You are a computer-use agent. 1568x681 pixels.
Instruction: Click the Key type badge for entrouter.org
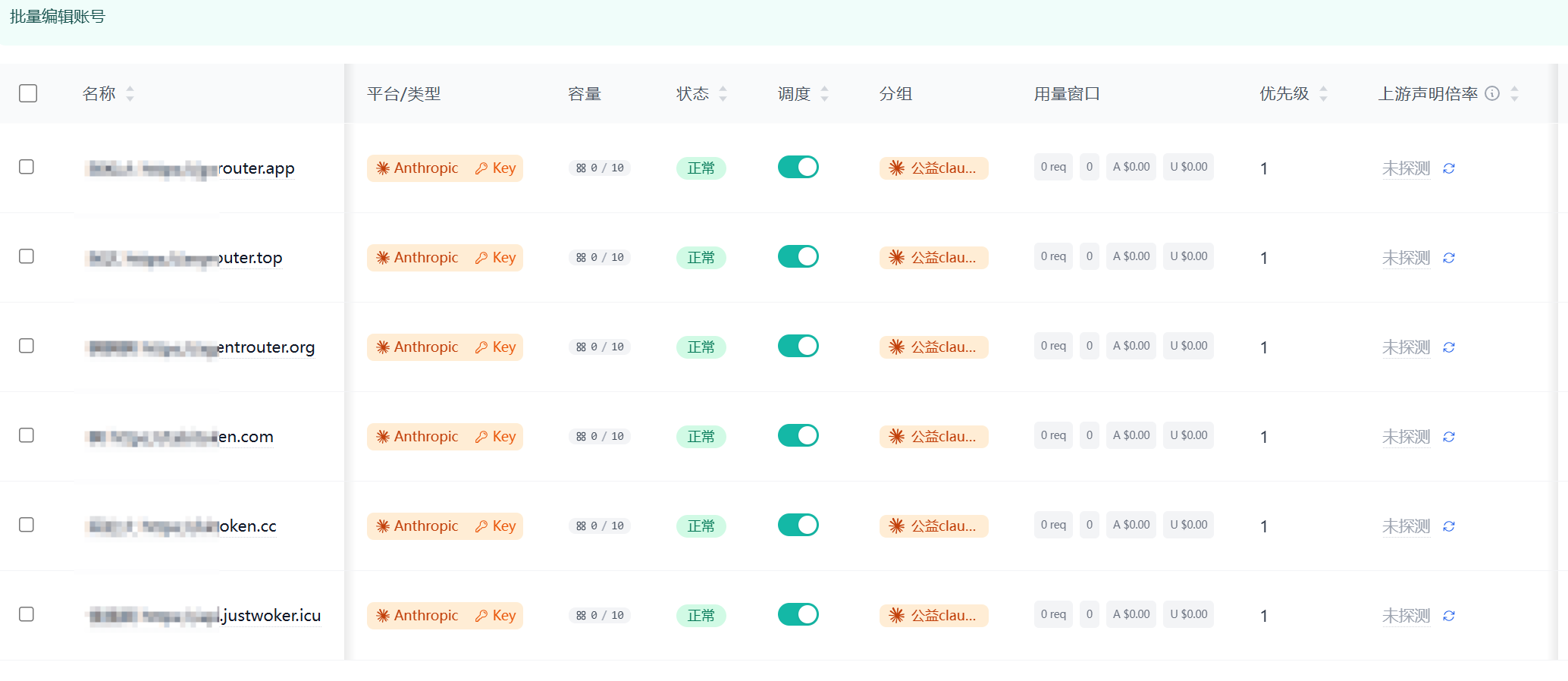(x=496, y=347)
